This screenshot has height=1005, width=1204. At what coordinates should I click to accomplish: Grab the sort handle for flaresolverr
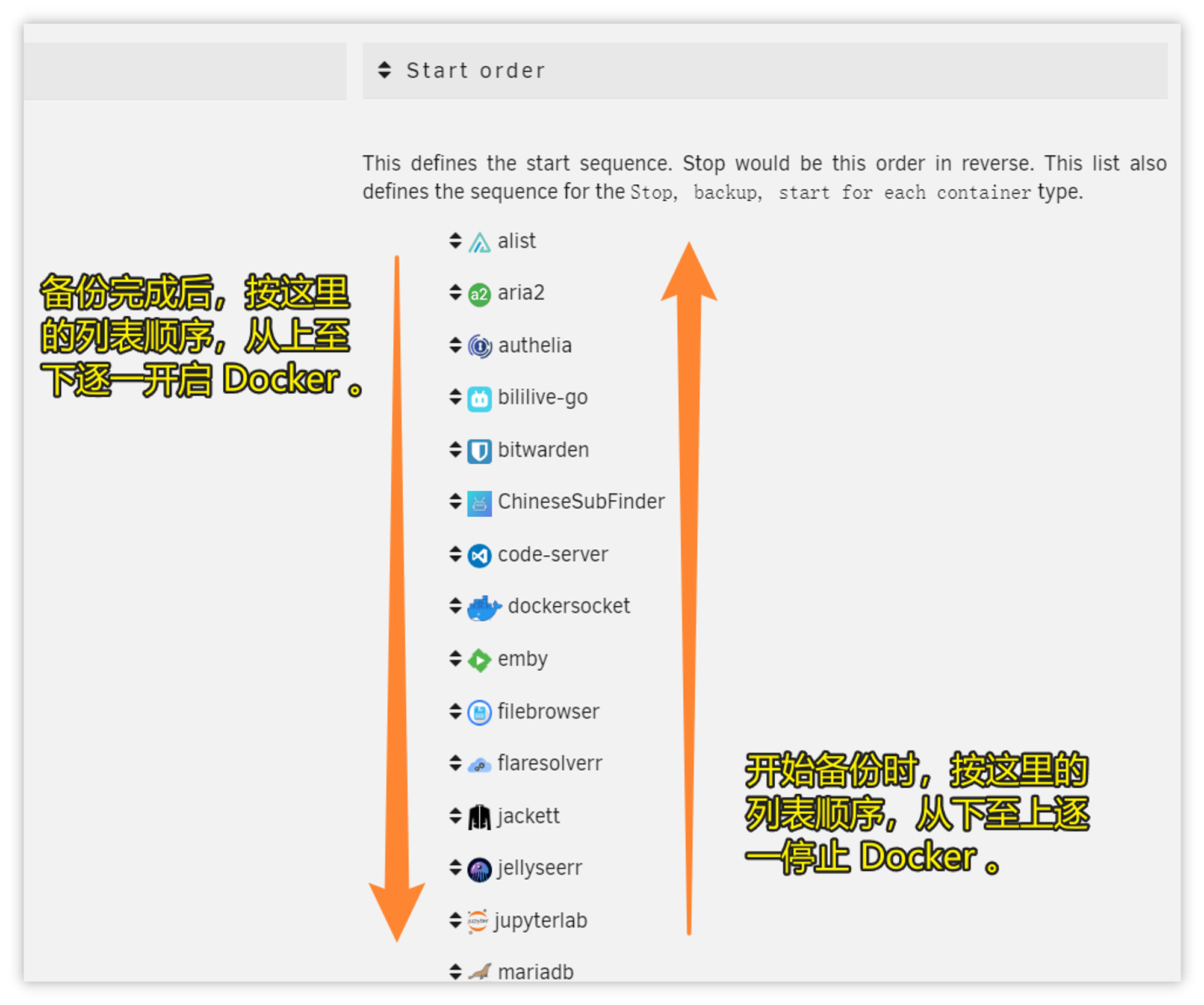(455, 763)
